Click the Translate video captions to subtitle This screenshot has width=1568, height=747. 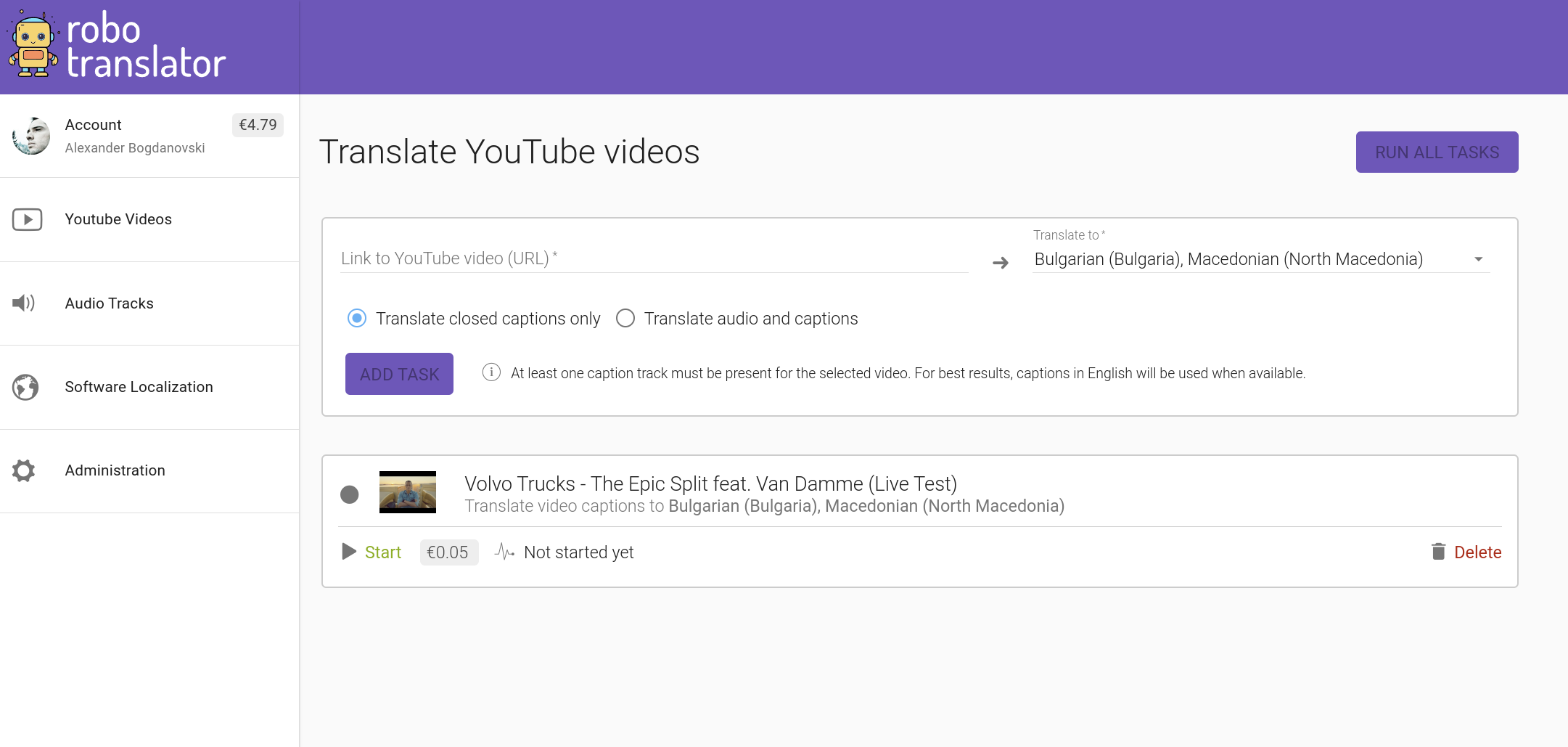pyautogui.click(x=765, y=506)
